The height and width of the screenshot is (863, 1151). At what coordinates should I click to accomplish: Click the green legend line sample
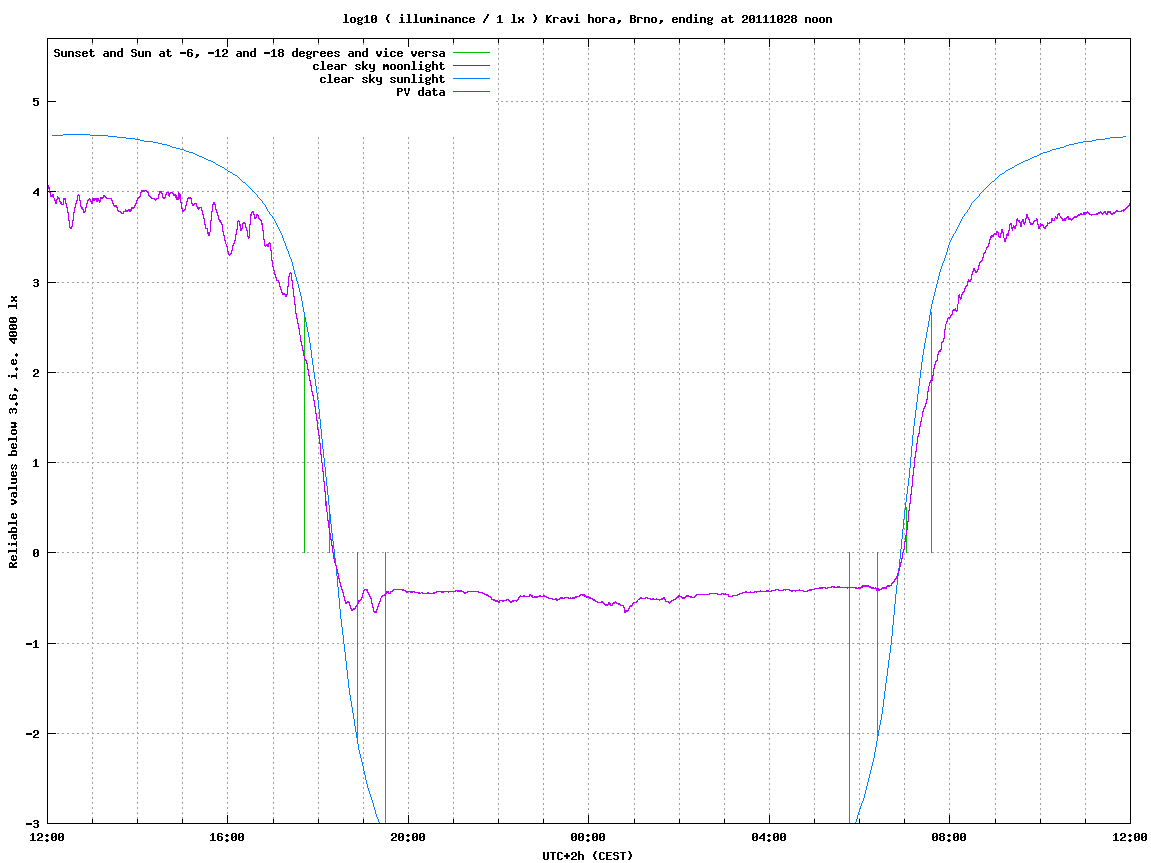(471, 53)
